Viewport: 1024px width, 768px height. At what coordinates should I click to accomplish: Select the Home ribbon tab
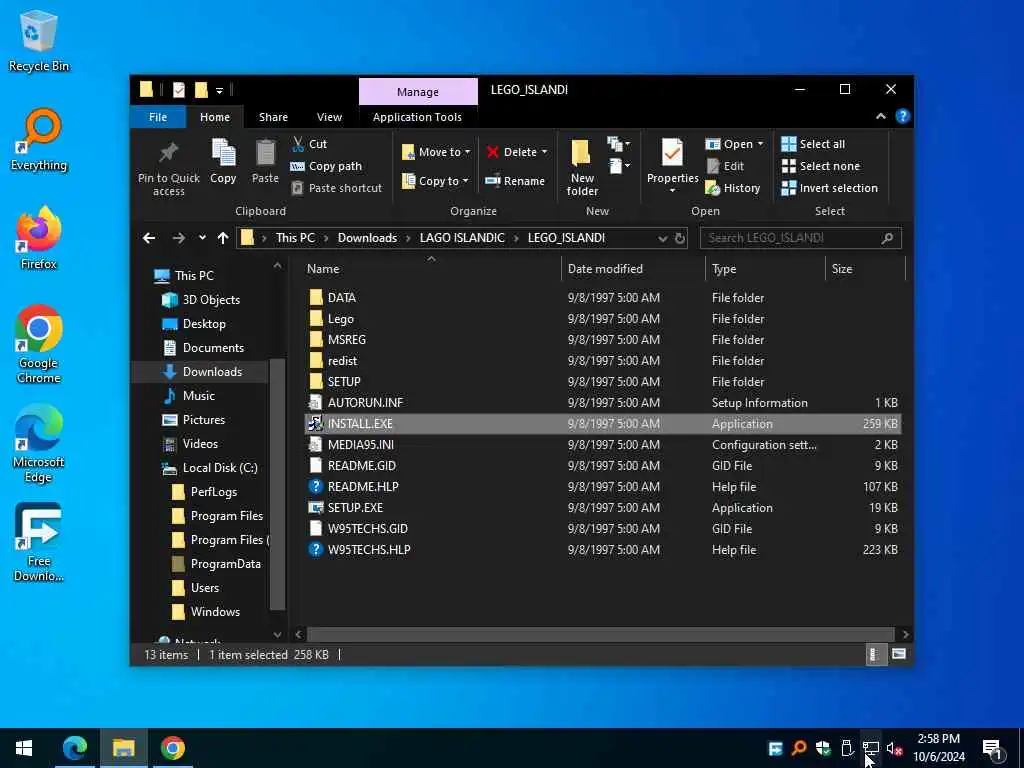(x=215, y=117)
